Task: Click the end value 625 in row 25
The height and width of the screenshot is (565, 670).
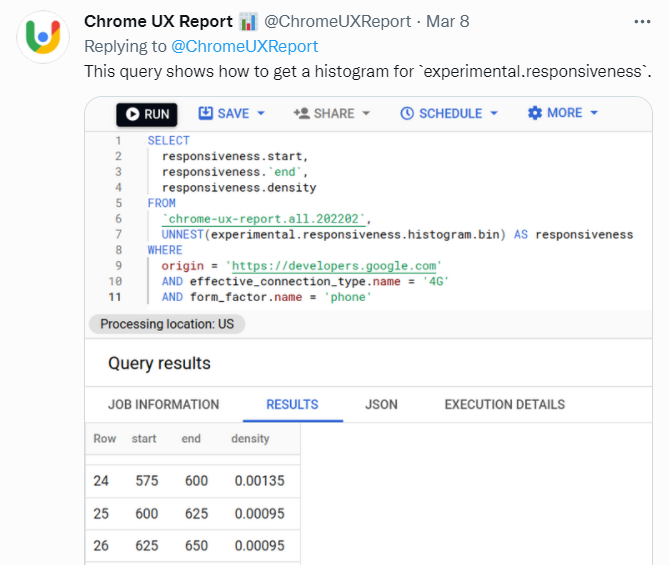Action: tap(197, 513)
